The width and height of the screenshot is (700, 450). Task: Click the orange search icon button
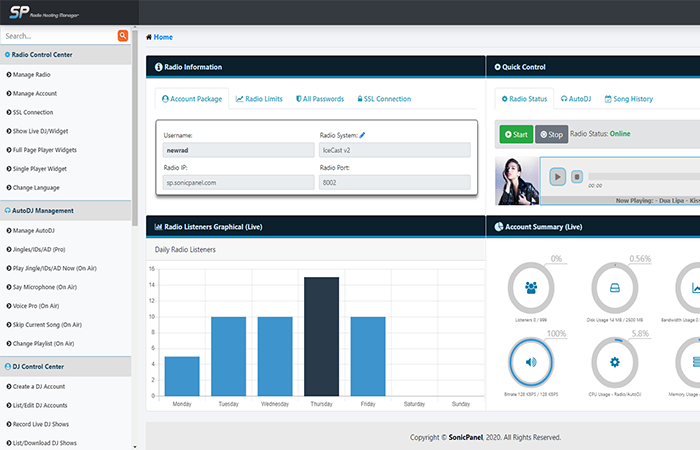[123, 36]
